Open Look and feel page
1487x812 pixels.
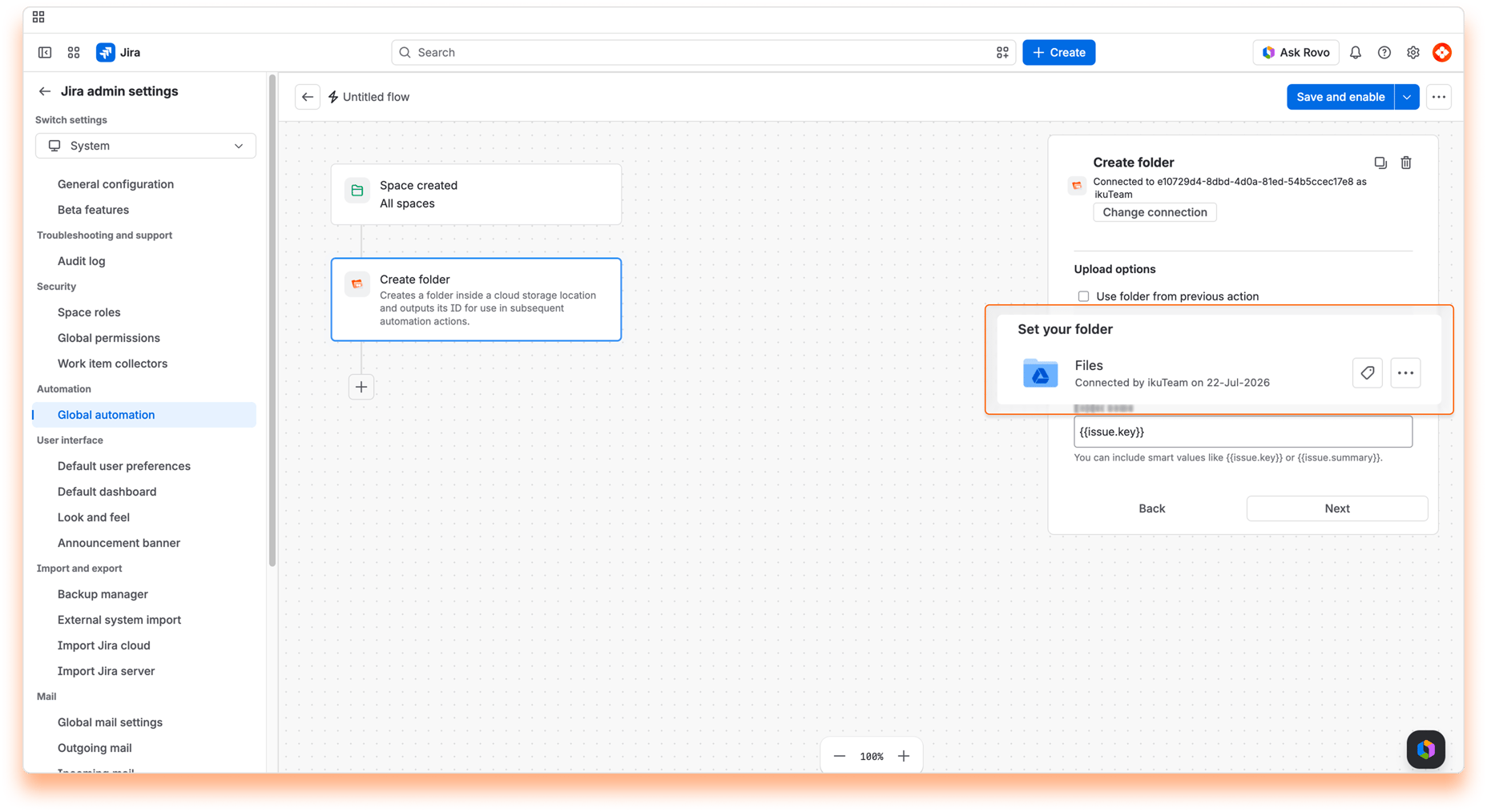click(93, 517)
